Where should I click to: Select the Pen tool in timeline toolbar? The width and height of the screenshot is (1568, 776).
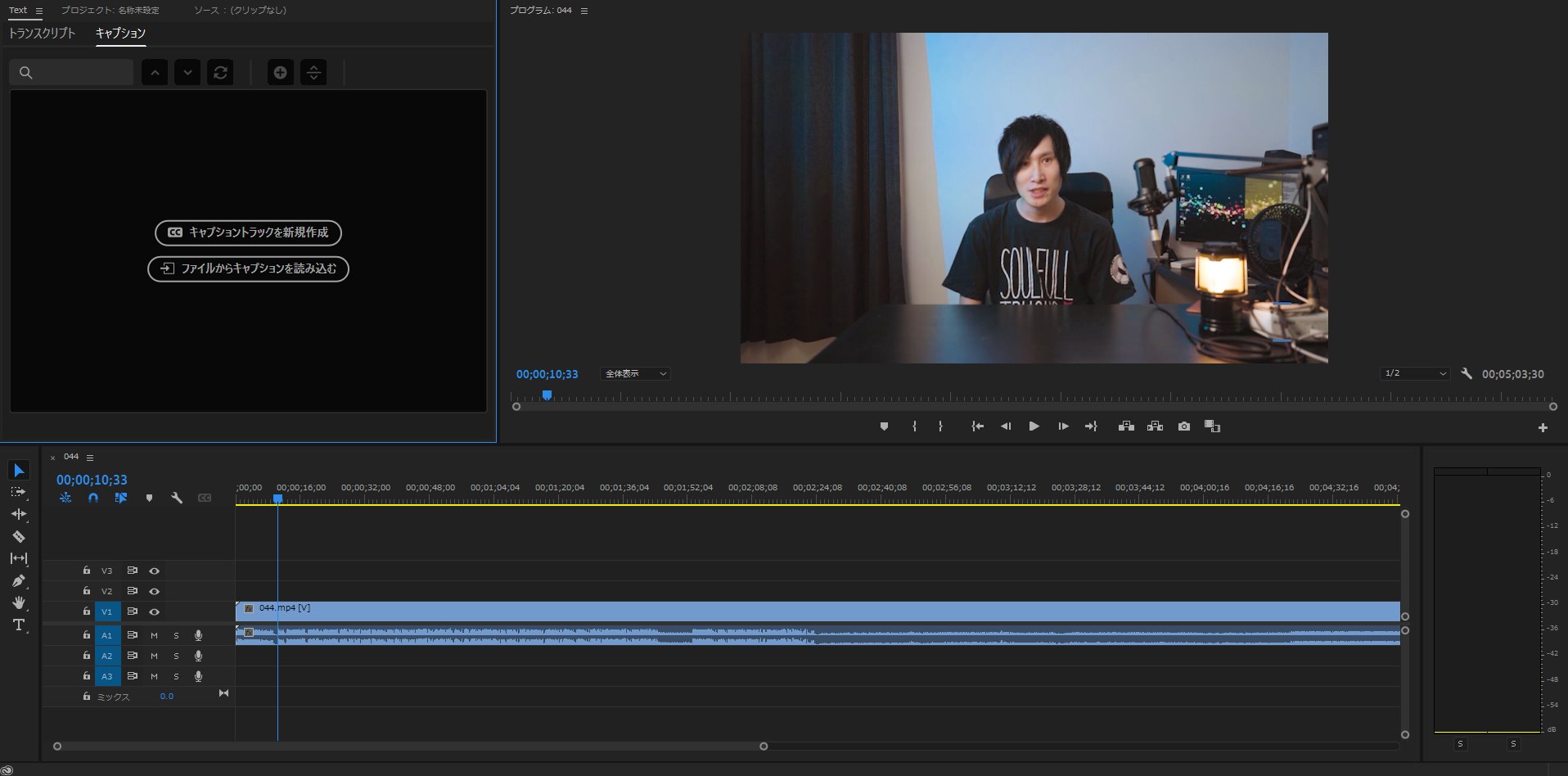tap(18, 580)
